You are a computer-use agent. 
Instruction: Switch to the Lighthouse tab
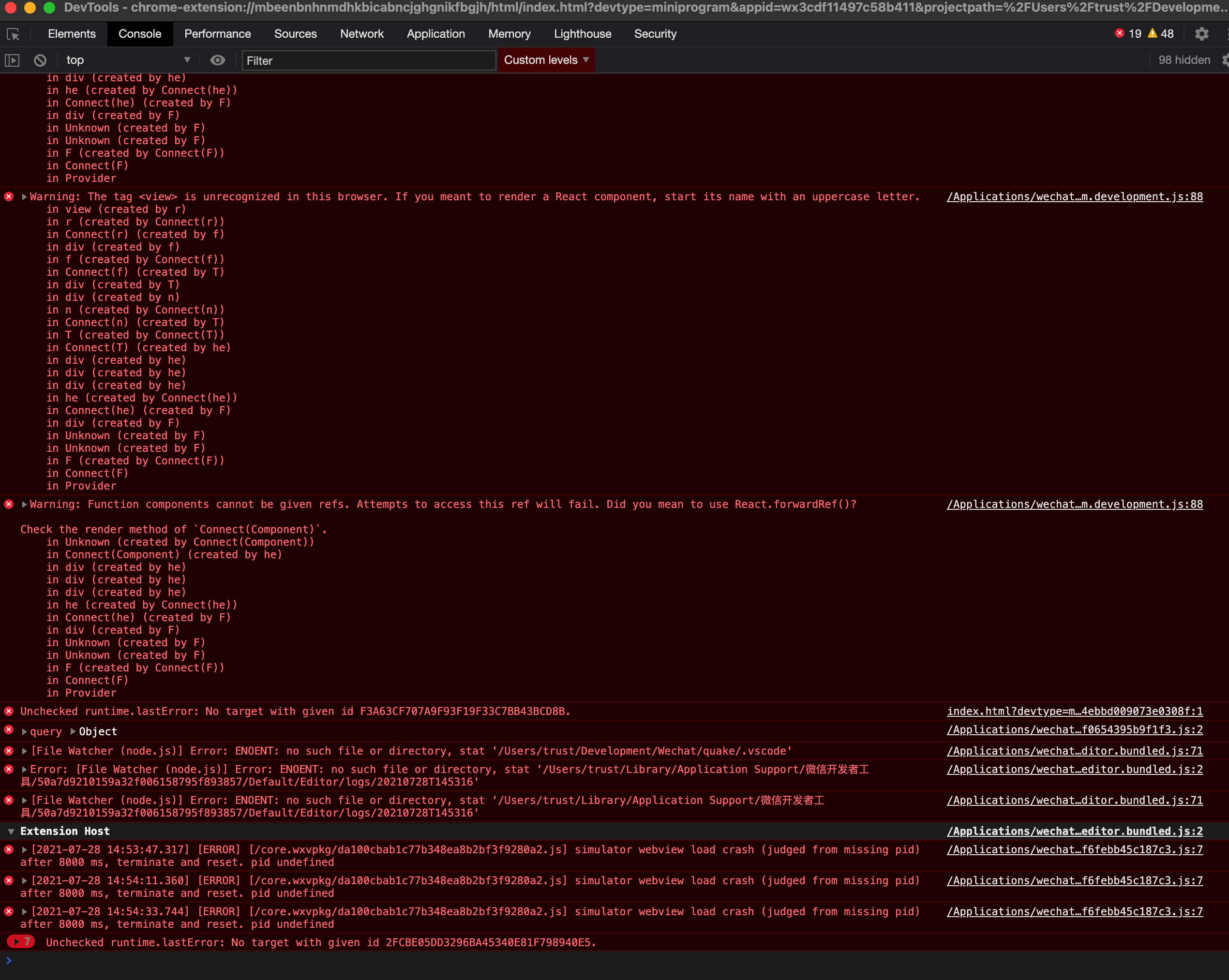click(582, 34)
